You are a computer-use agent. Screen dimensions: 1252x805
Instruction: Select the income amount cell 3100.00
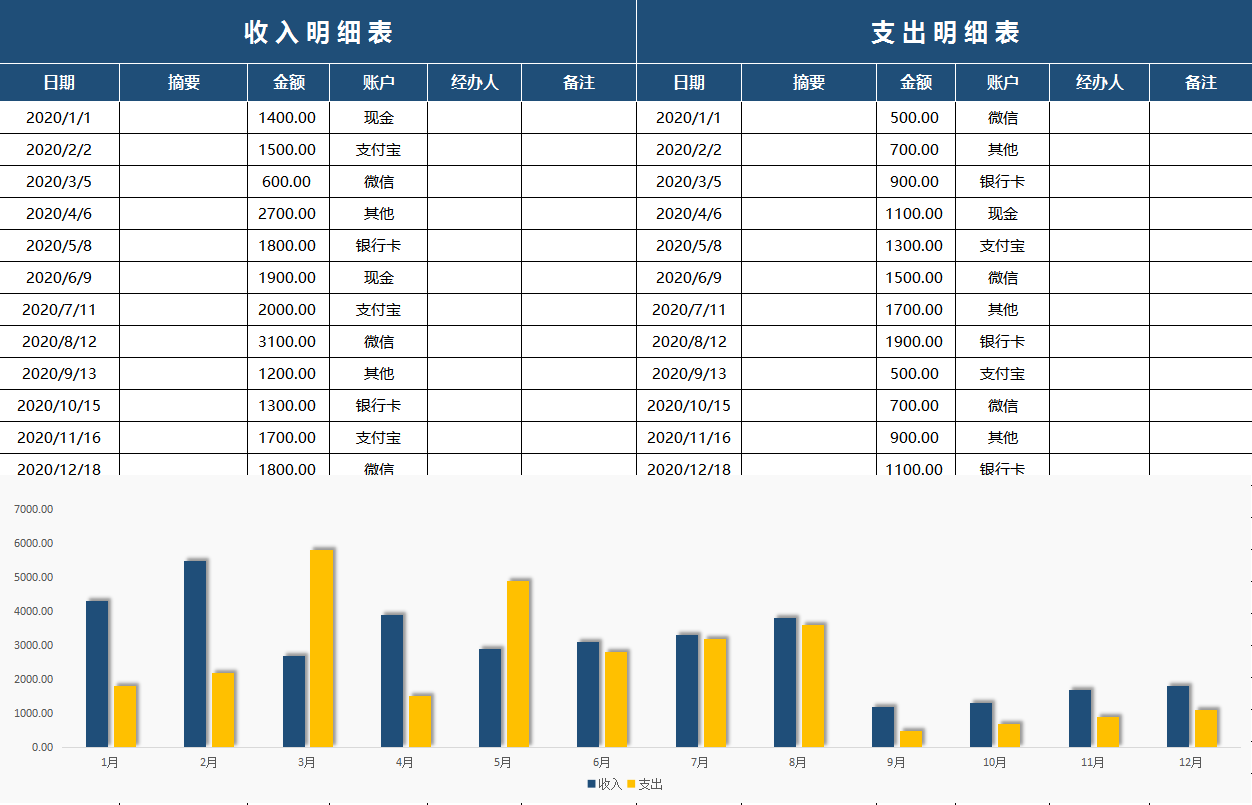[287, 342]
